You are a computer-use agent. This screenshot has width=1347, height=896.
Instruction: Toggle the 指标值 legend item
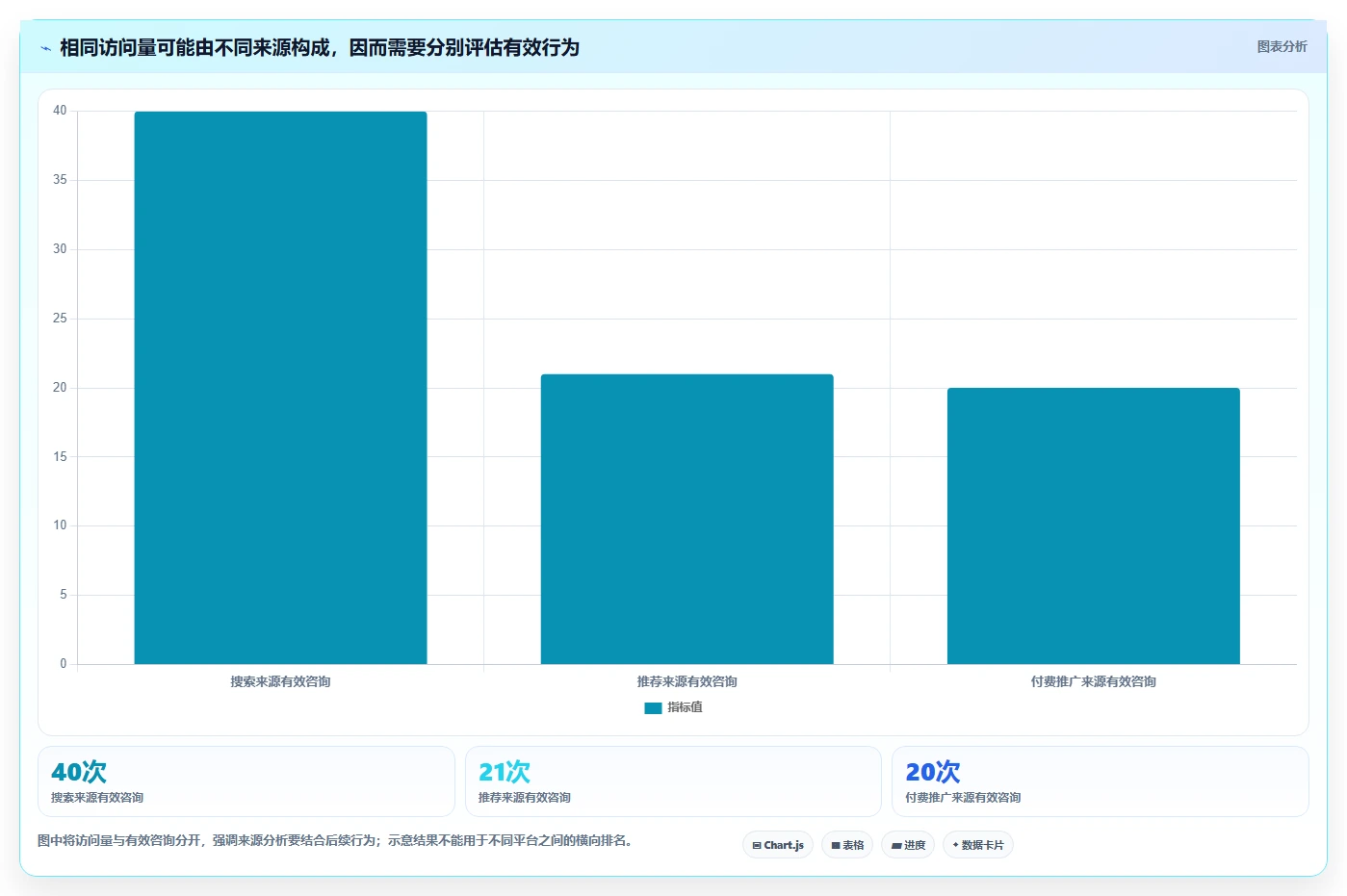(673, 707)
